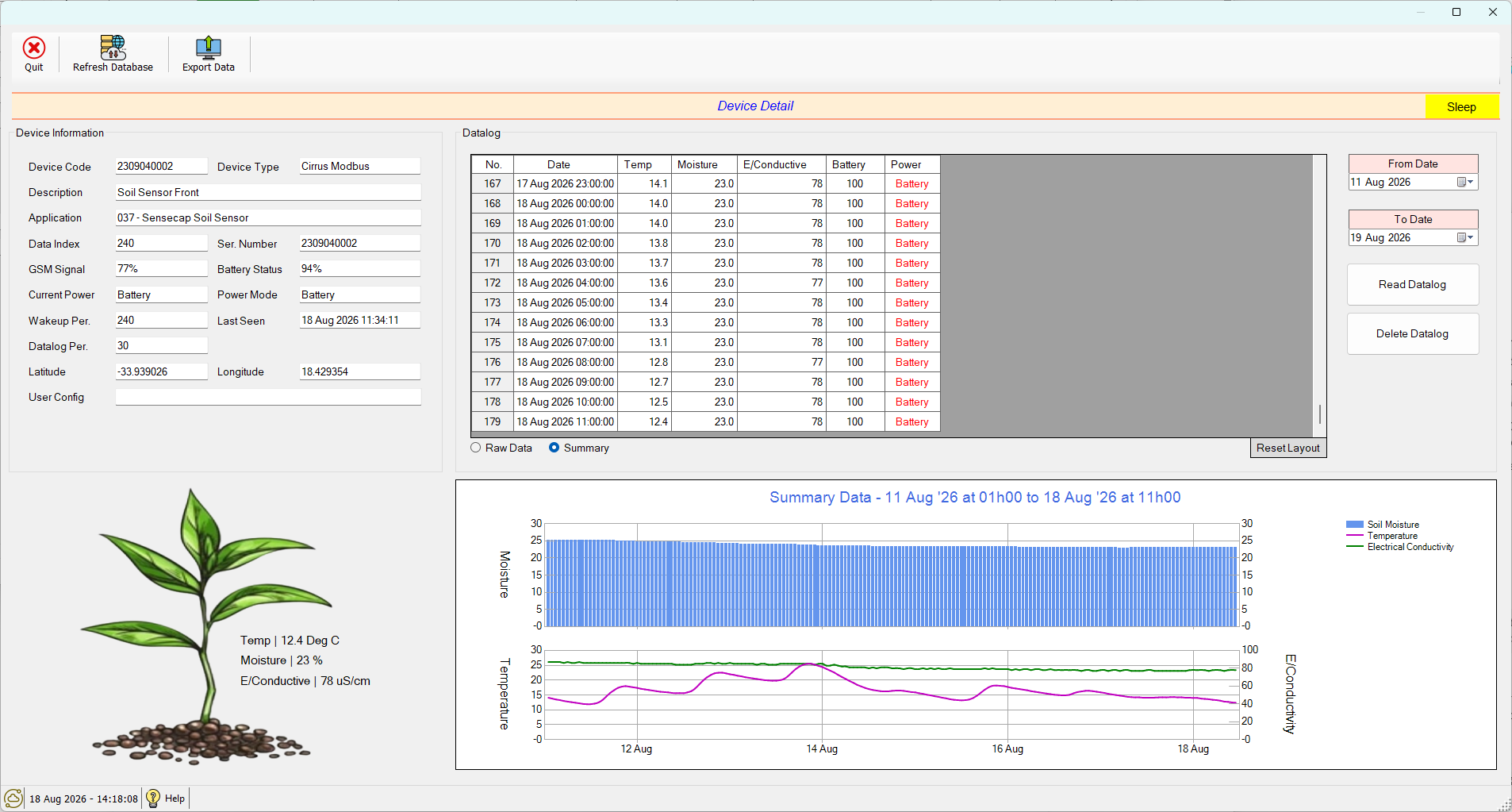Click the Ser. Number field
Image resolution: width=1512 pixels, height=812 pixels.
(359, 244)
